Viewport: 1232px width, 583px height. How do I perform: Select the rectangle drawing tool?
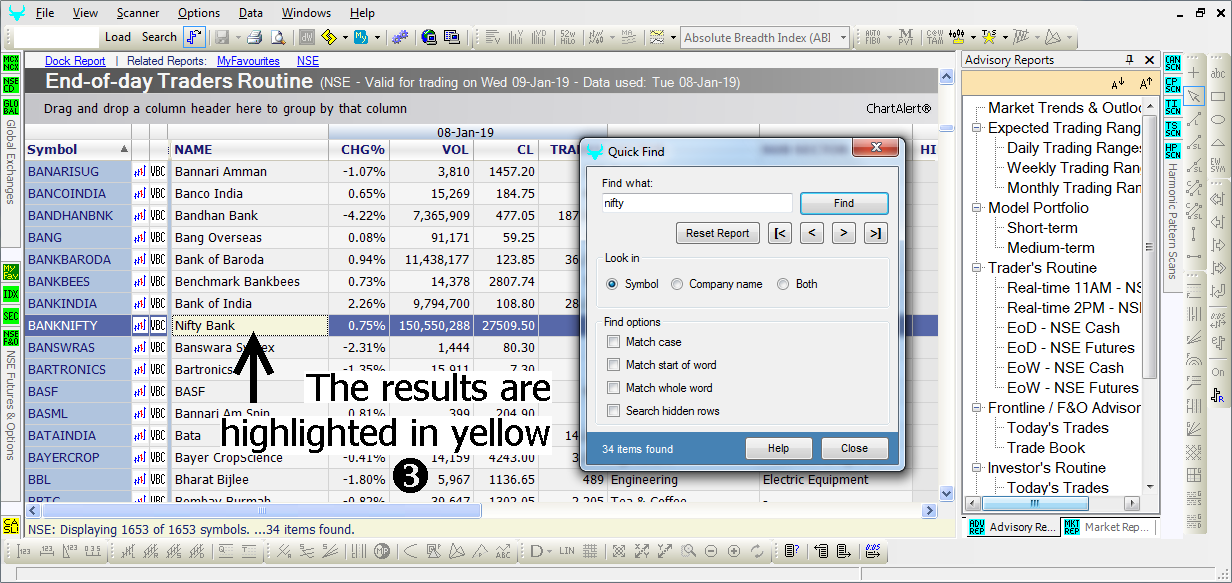1218,97
